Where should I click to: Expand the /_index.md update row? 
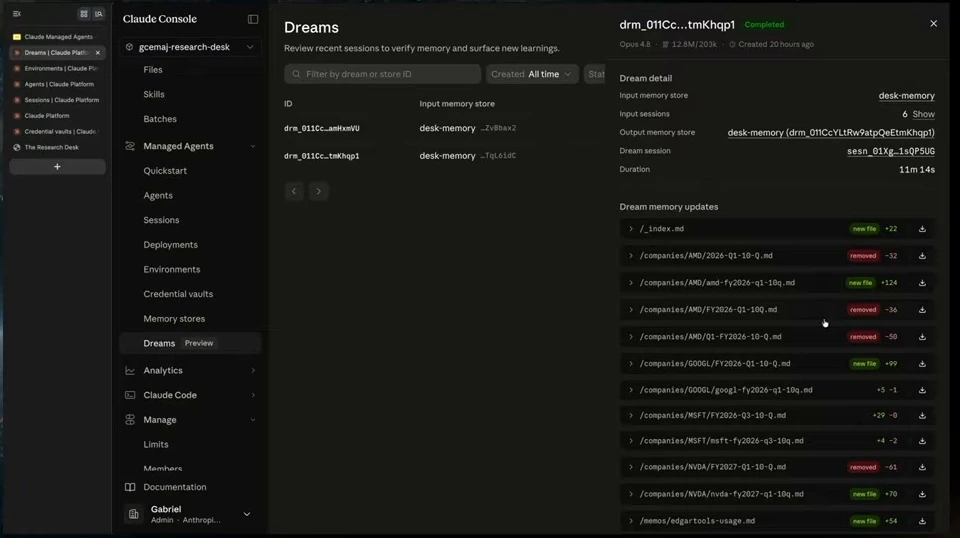[x=631, y=229]
